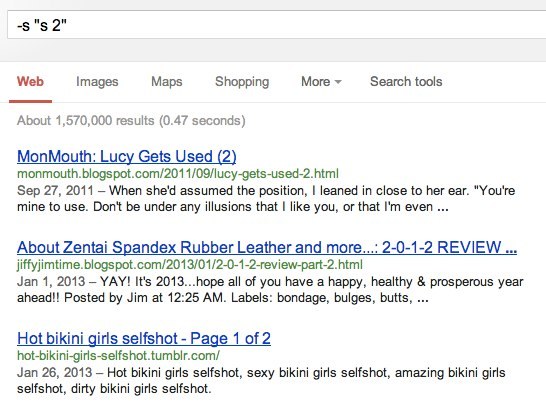
Task: Click the monmouth.blogspot.com green URL
Action: (x=178, y=173)
